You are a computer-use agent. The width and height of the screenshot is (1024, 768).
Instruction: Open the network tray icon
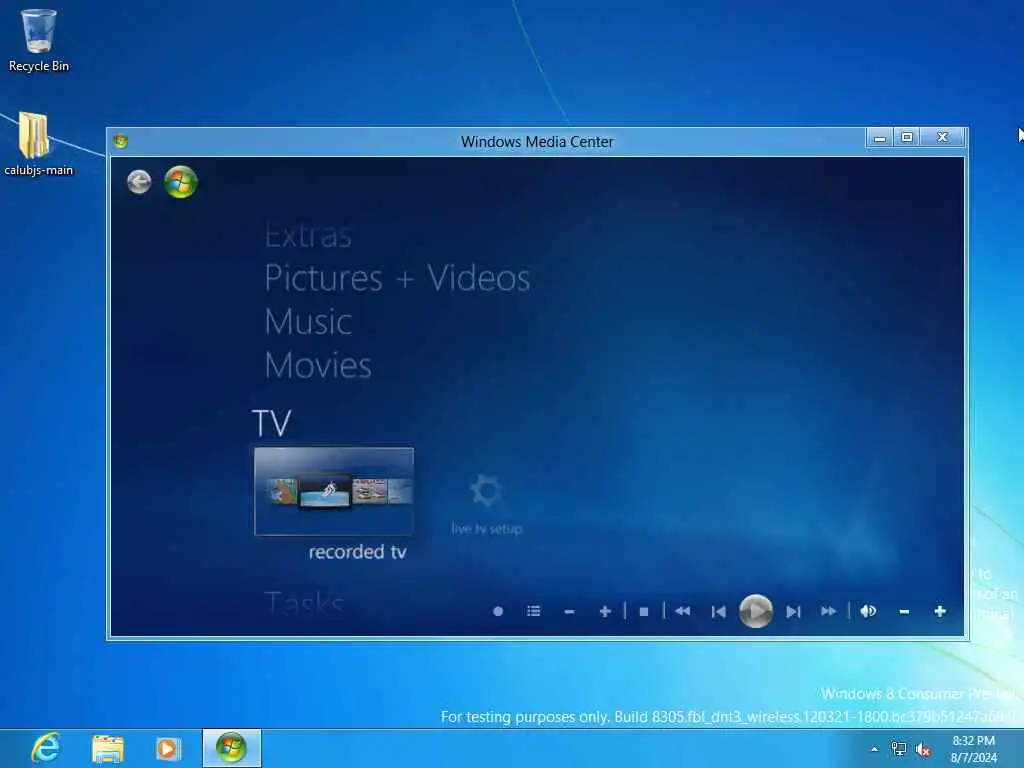(x=899, y=749)
